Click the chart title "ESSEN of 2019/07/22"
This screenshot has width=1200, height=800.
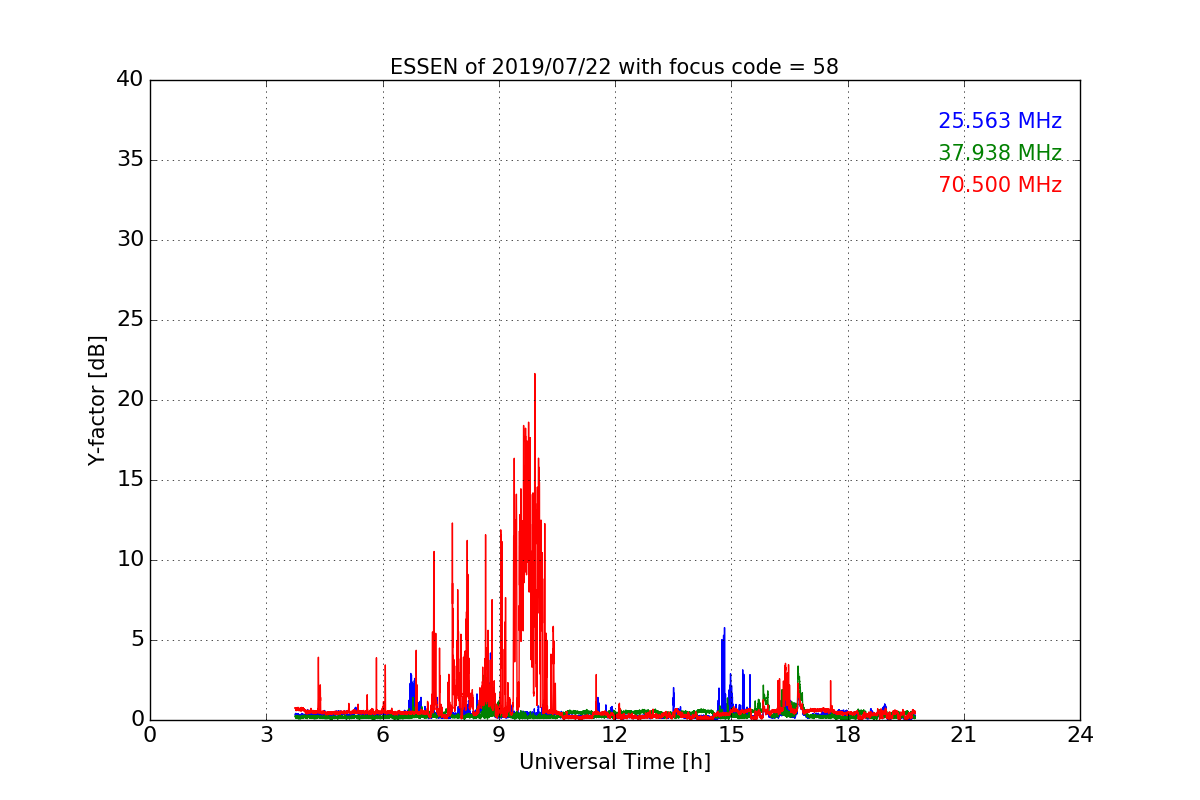(x=614, y=67)
